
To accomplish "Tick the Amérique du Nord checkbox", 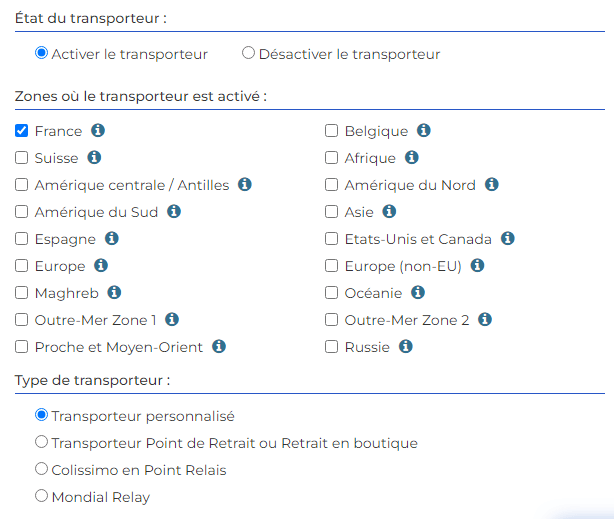I will pos(332,184).
